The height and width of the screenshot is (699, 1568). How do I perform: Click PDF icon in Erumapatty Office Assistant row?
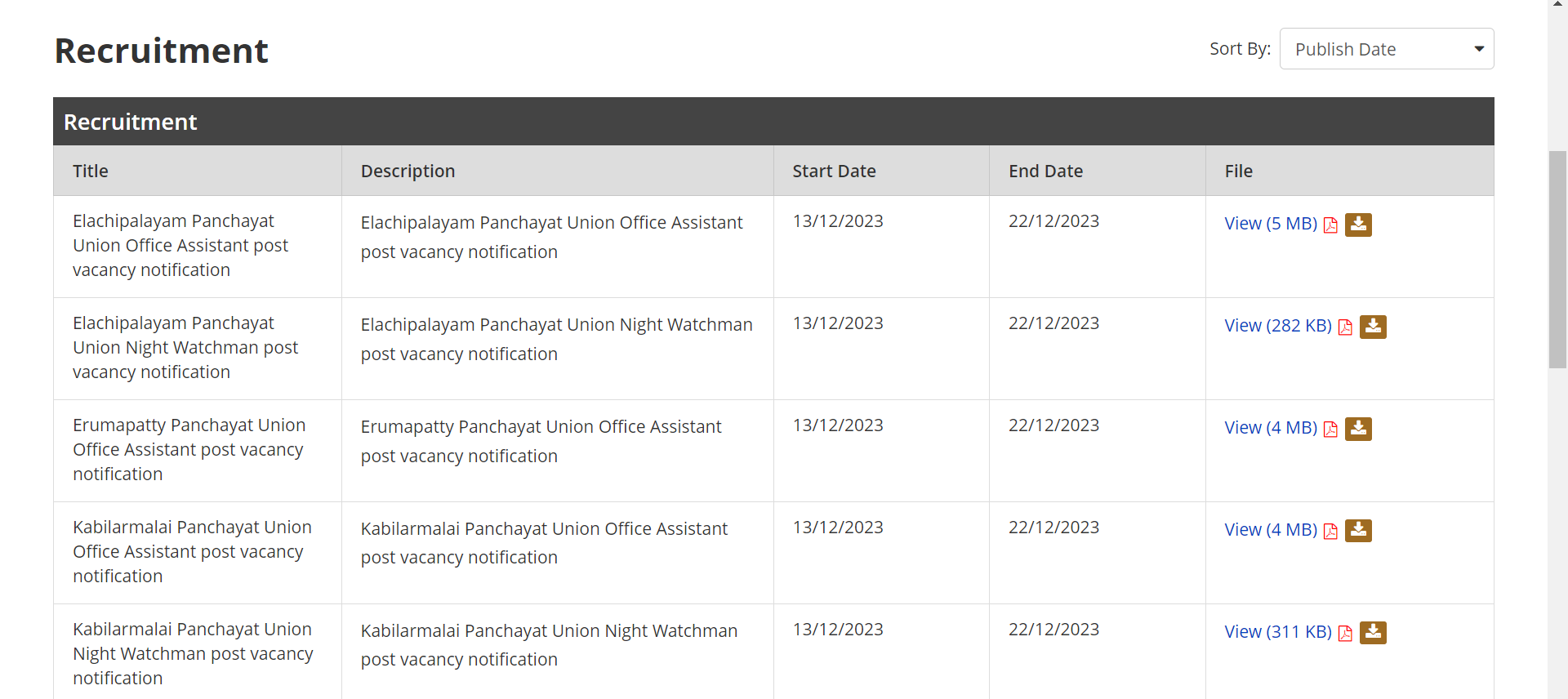point(1330,430)
